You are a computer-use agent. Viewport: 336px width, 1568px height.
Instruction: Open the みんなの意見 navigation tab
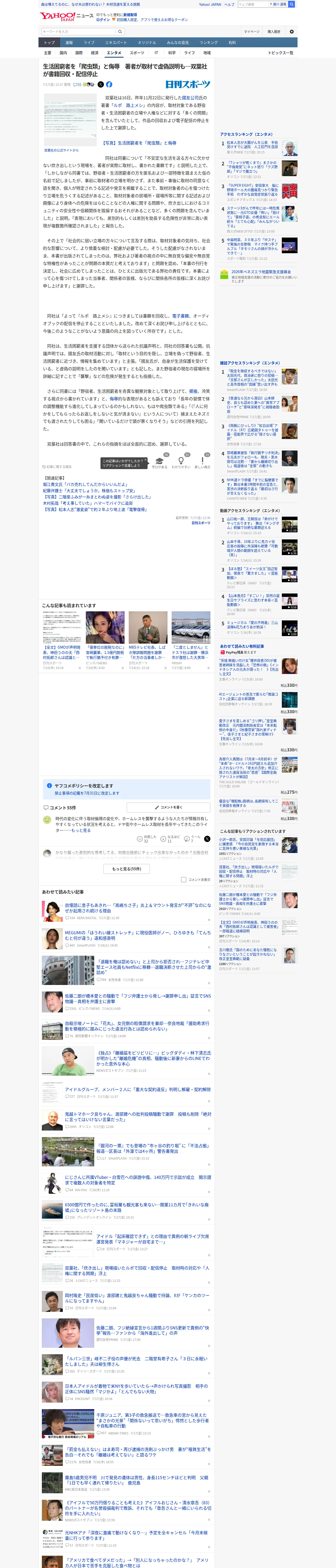pos(178,43)
